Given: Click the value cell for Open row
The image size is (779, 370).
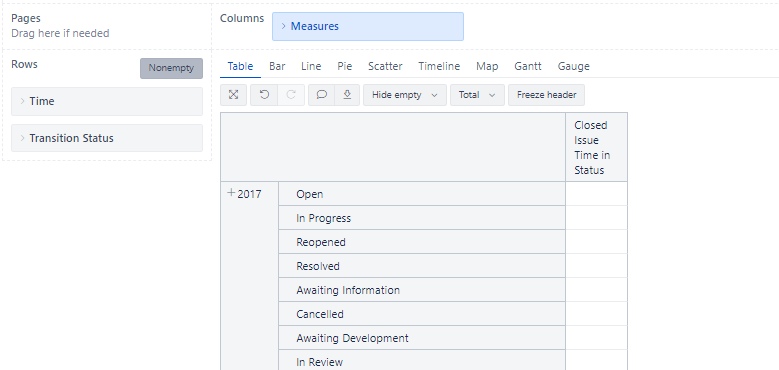Looking at the screenshot, I should click(596, 194).
